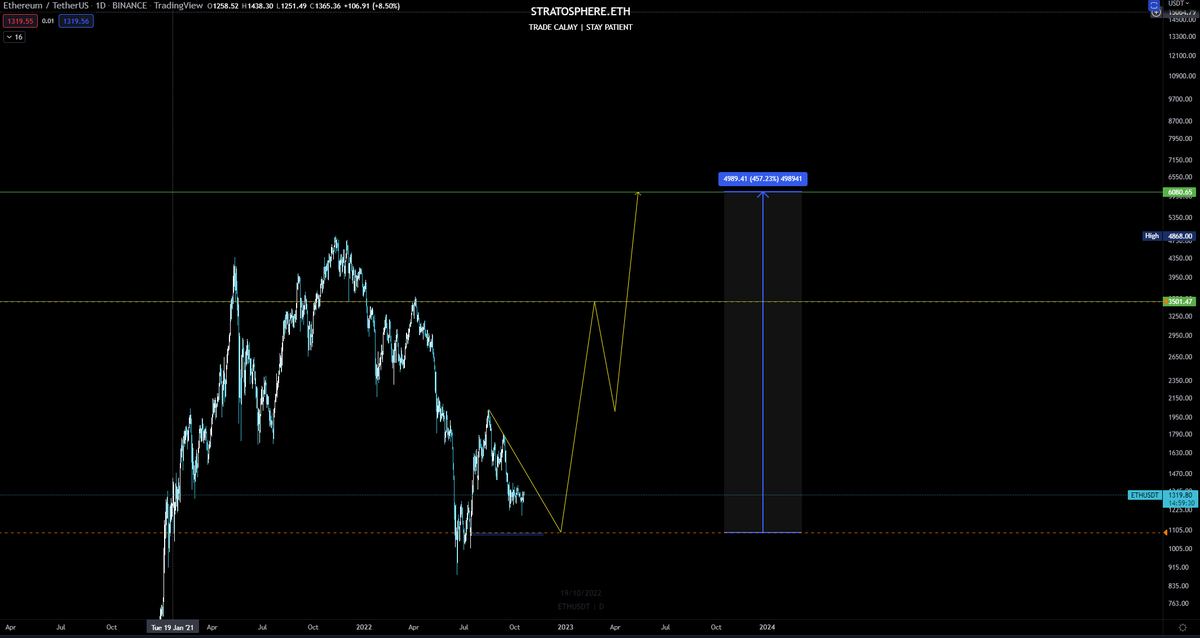
Task: Click the blue buy button showing 1319.56
Action: 76,20
